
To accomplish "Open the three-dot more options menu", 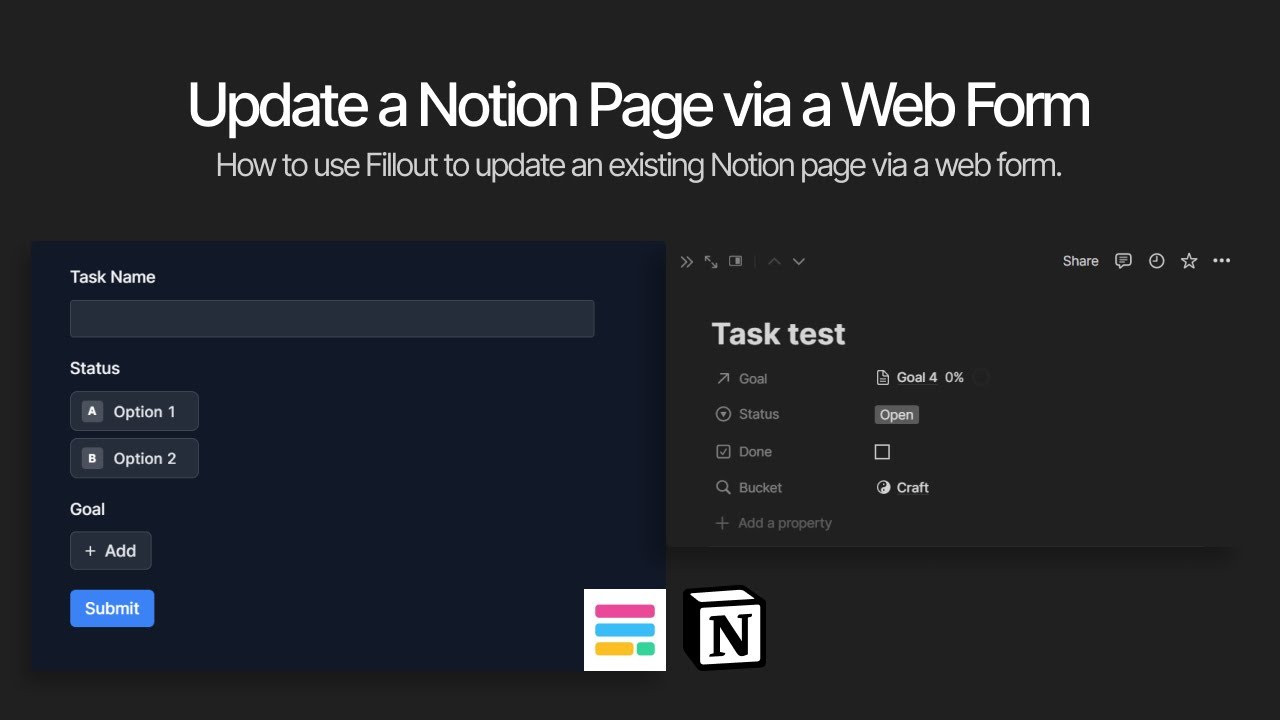I will coord(1221,261).
